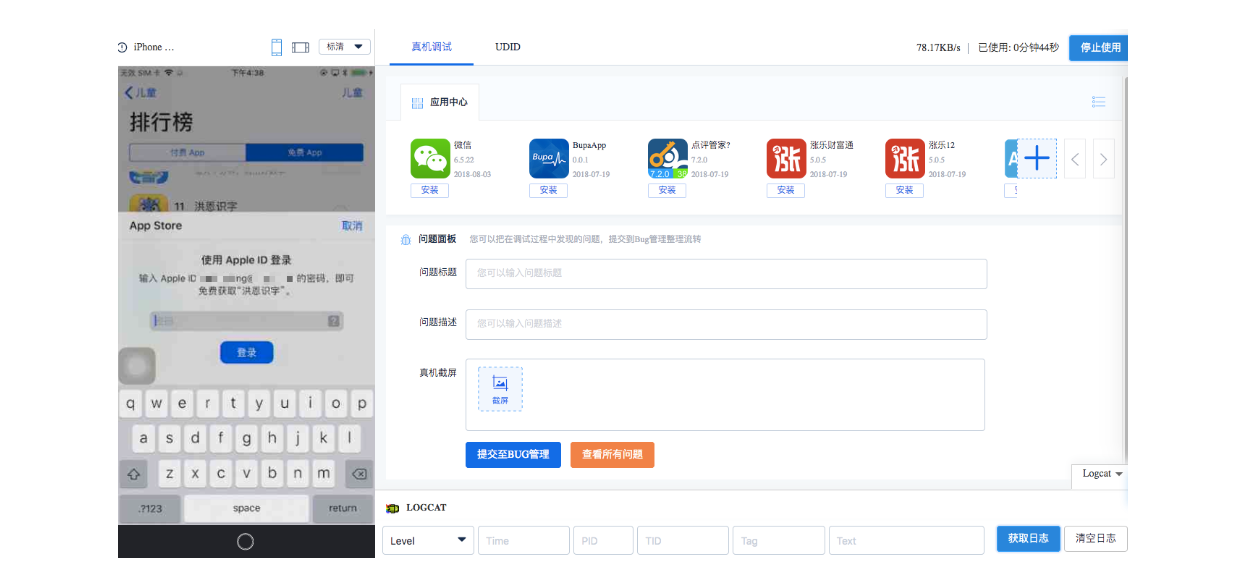Focus the TID filter field

tap(683, 540)
